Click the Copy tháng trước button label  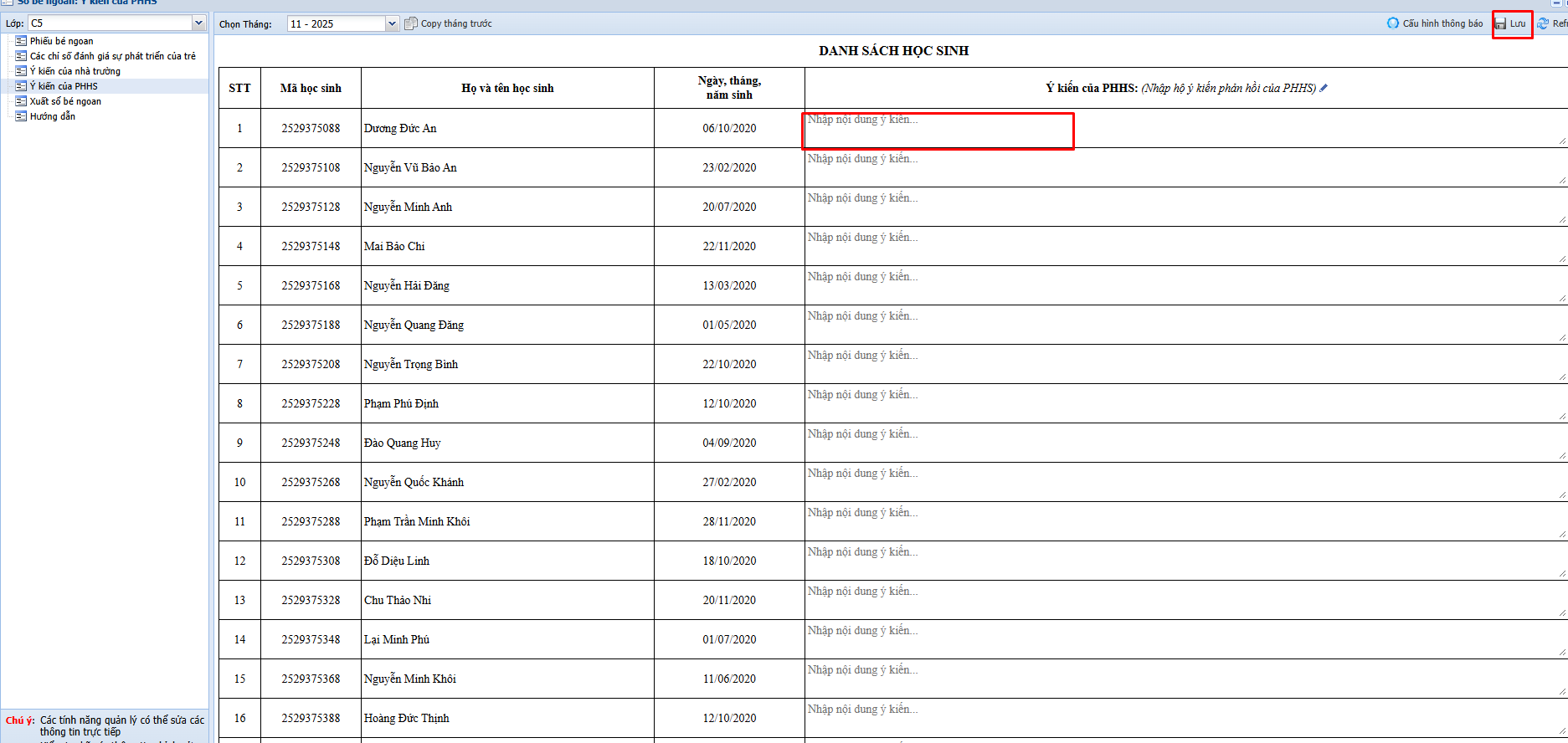456,23
